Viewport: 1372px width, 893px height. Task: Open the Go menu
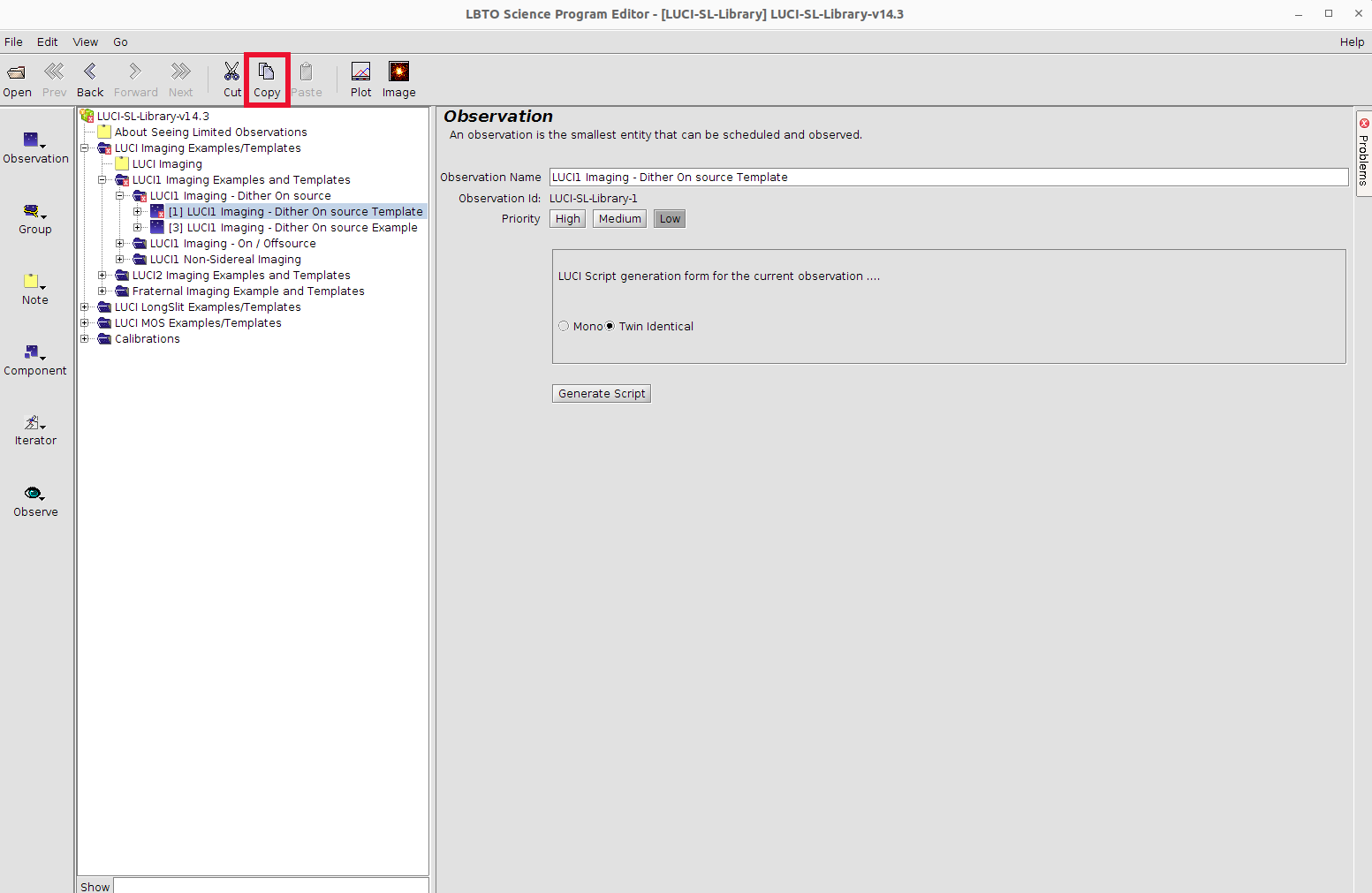120,42
